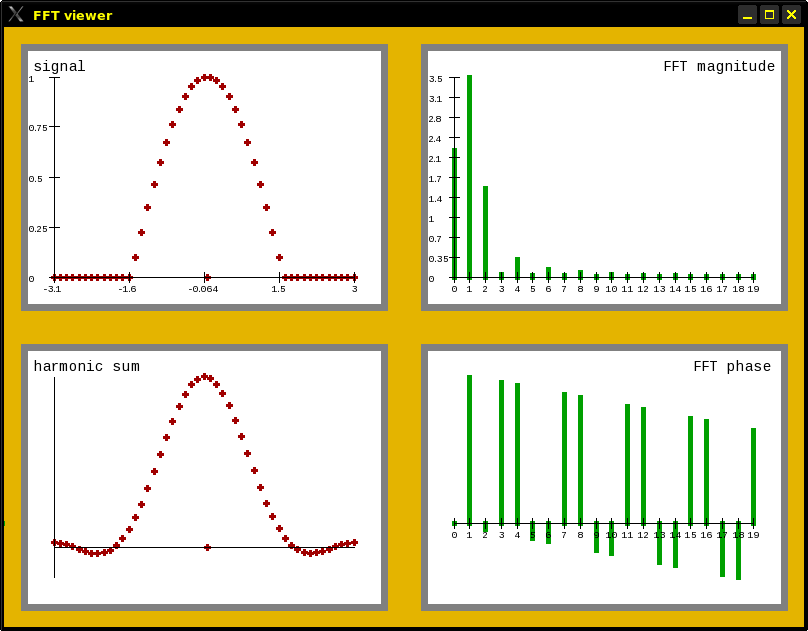The height and width of the screenshot is (631, 808).
Task: Click the tallest FFT magnitude bar at frequency 1
Action: click(x=469, y=176)
